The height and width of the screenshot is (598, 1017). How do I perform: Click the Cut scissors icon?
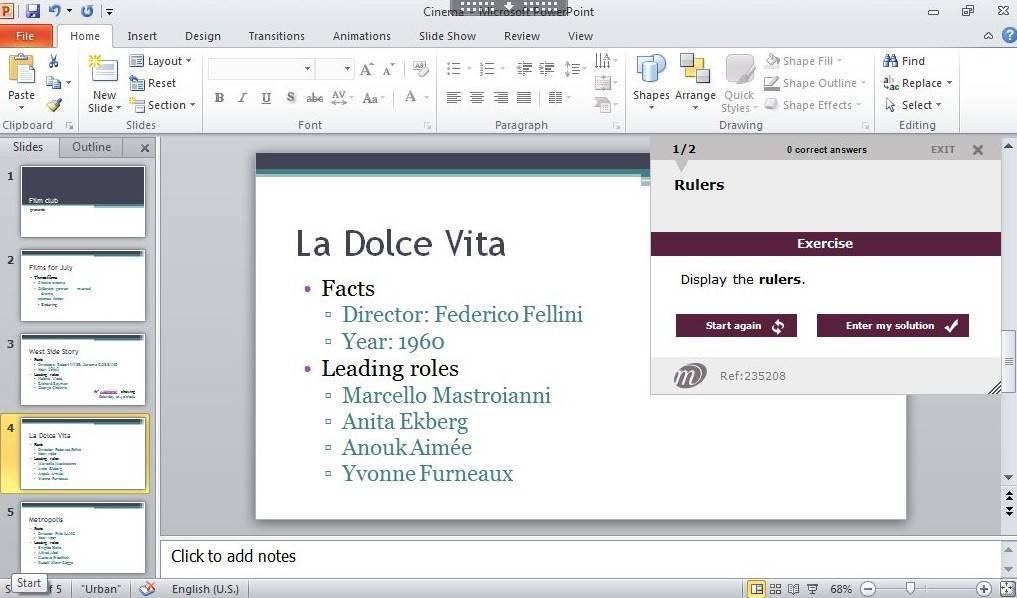coord(53,61)
